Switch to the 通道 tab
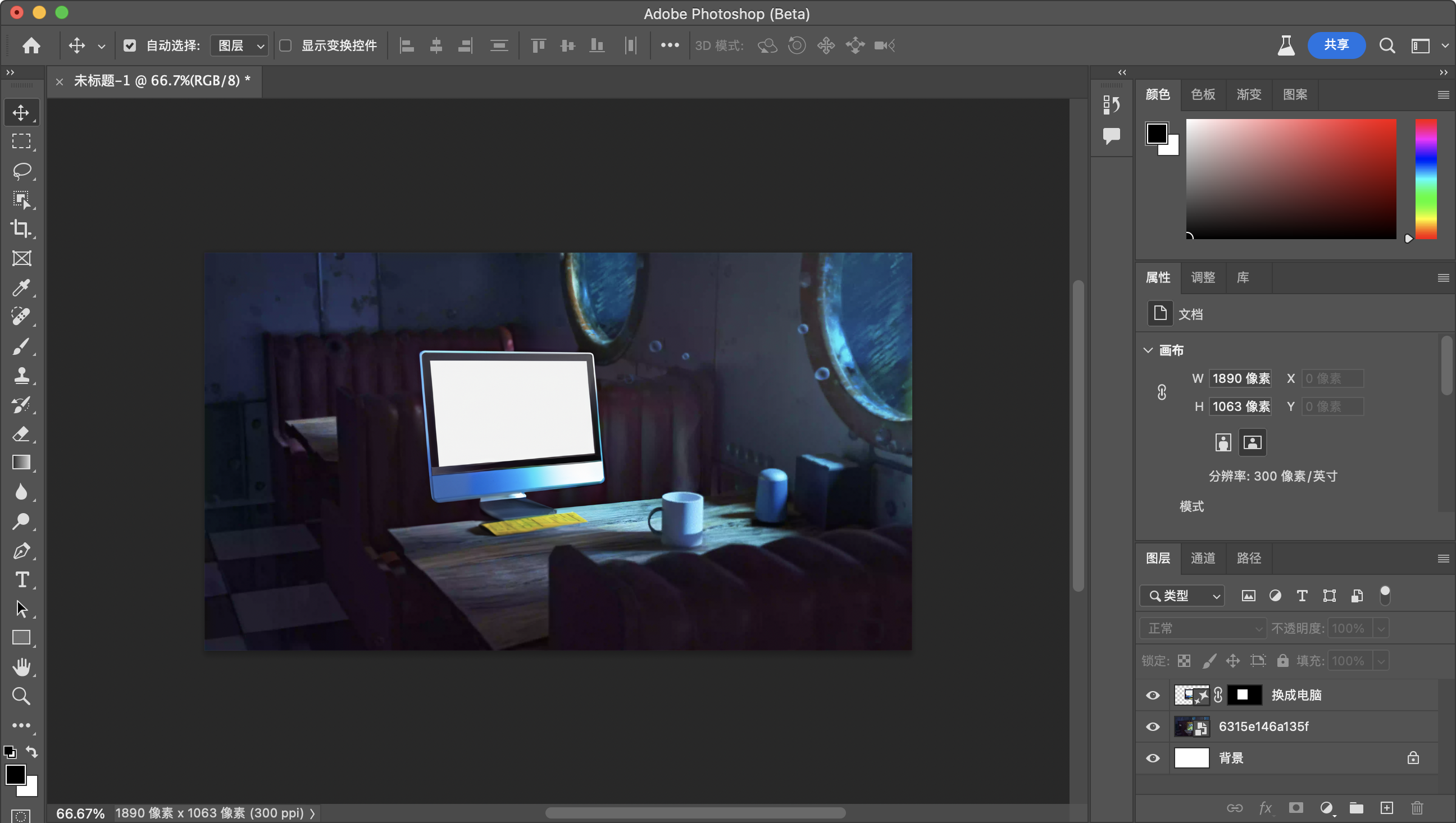The width and height of the screenshot is (1456, 823). [x=1203, y=558]
